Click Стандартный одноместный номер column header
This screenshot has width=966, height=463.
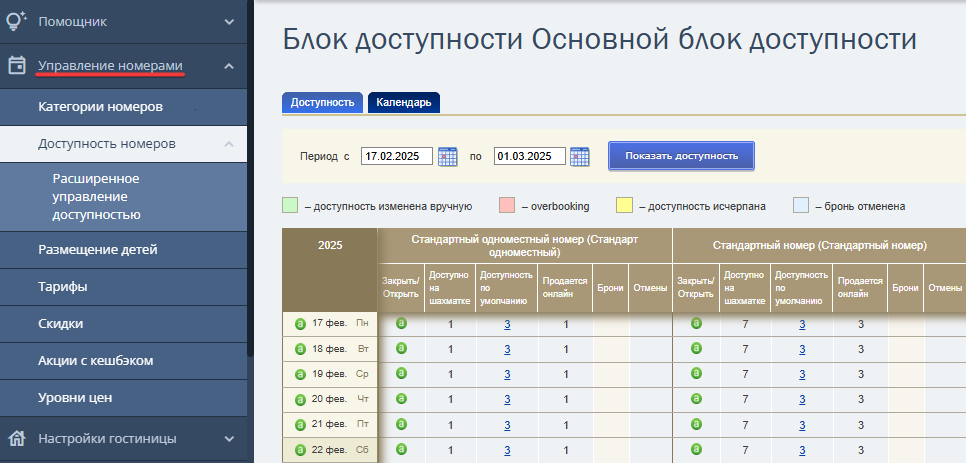pyautogui.click(x=525, y=246)
